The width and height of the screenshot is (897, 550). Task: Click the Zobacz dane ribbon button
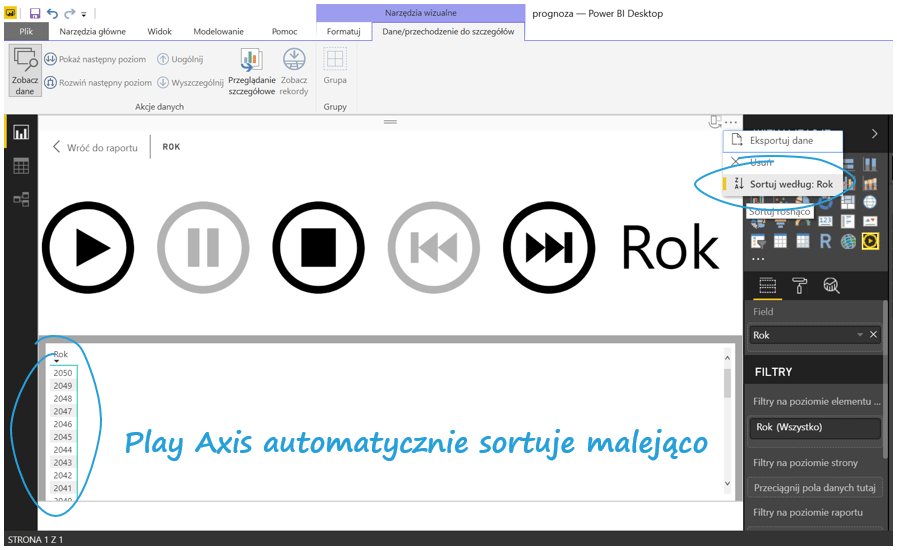[x=25, y=71]
